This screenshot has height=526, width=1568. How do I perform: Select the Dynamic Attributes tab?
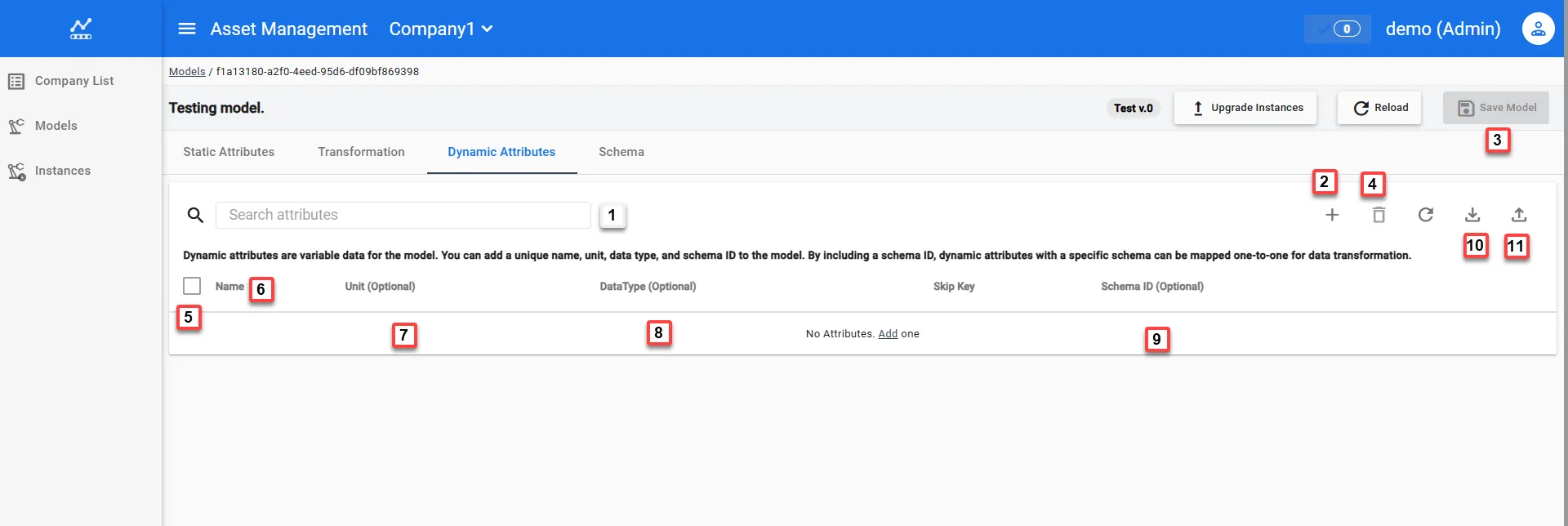(501, 152)
